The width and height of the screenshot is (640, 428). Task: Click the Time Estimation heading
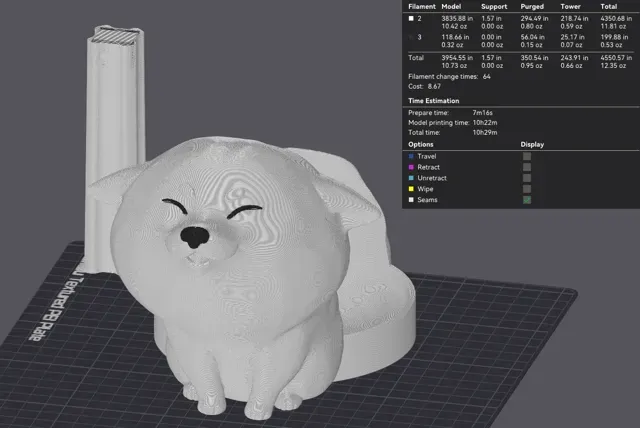(433, 101)
